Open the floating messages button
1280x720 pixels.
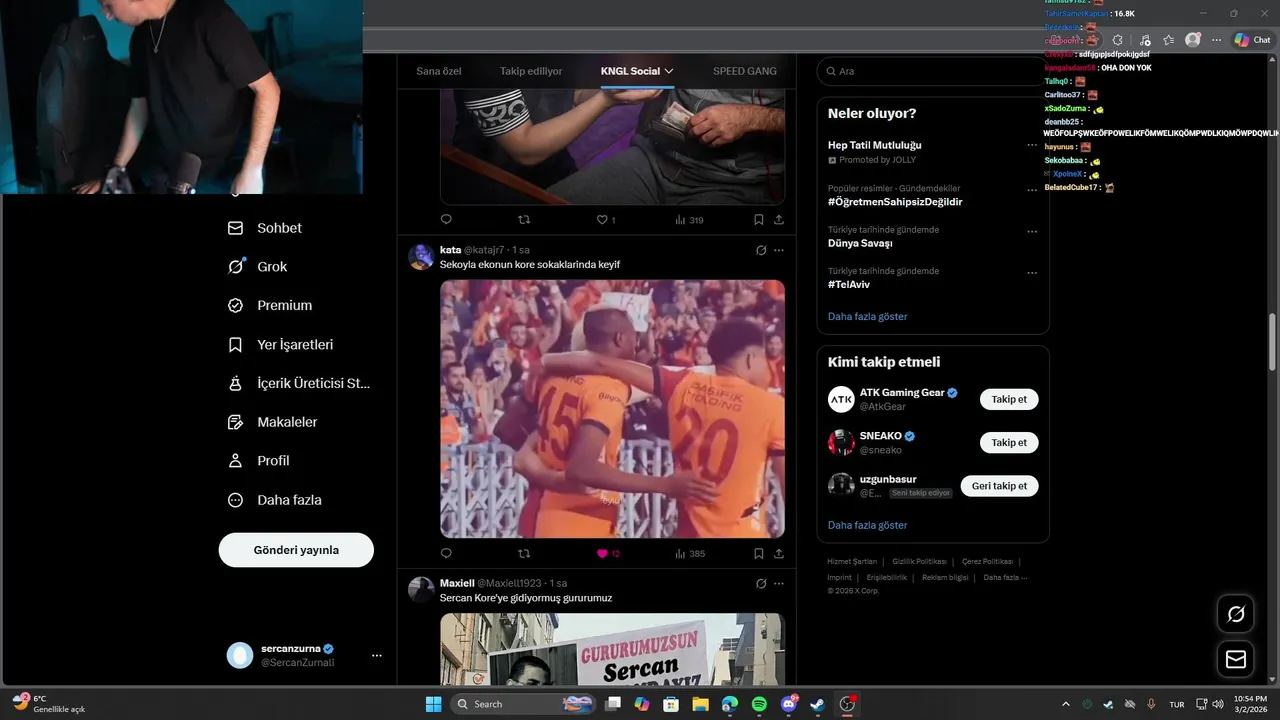[1236, 660]
